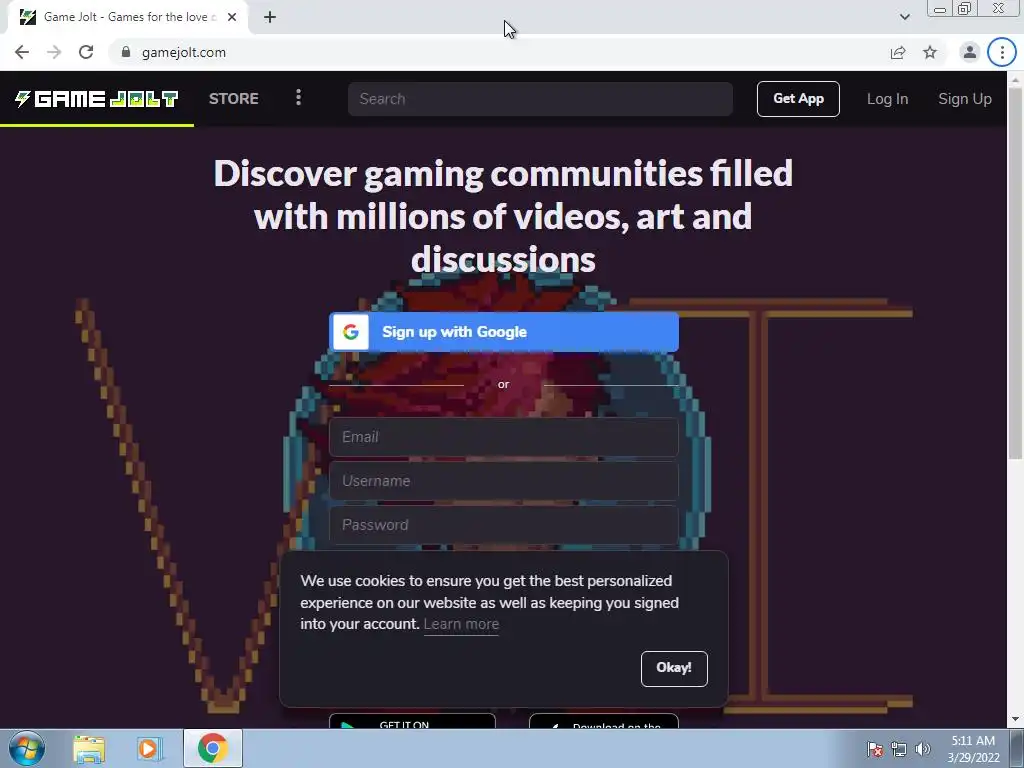Click the Game Jolt logo
The height and width of the screenshot is (768, 1024).
click(x=97, y=99)
